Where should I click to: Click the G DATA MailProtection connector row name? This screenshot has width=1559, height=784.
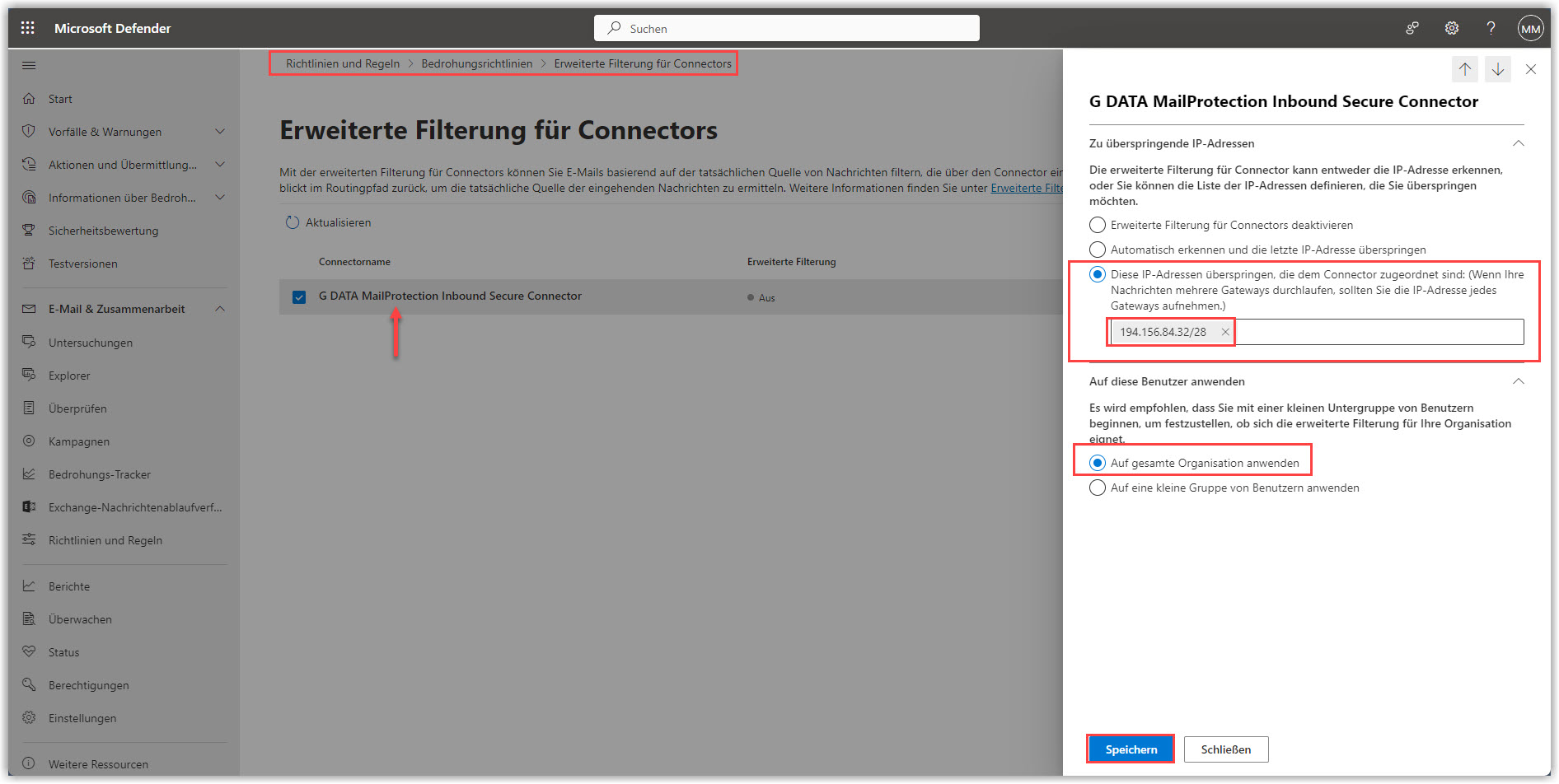[x=450, y=296]
